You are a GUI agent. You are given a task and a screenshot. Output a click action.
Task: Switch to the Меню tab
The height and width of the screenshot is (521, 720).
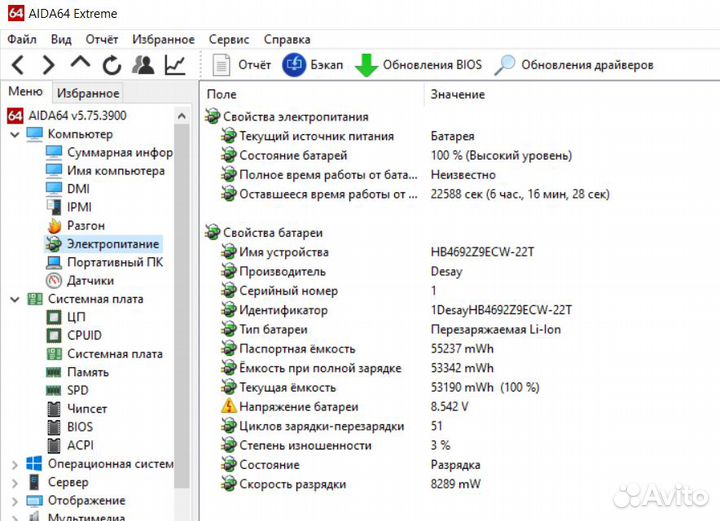click(x=26, y=91)
